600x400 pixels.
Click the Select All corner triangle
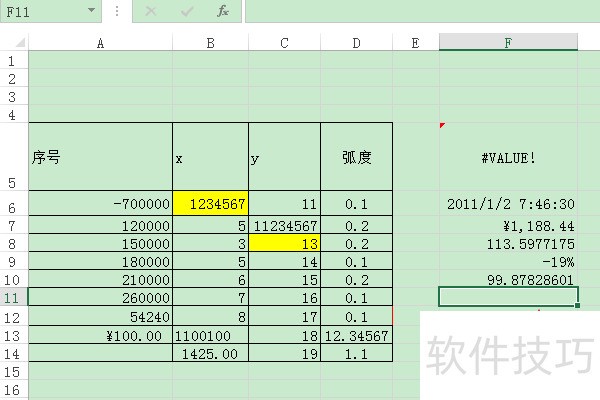click(19, 42)
